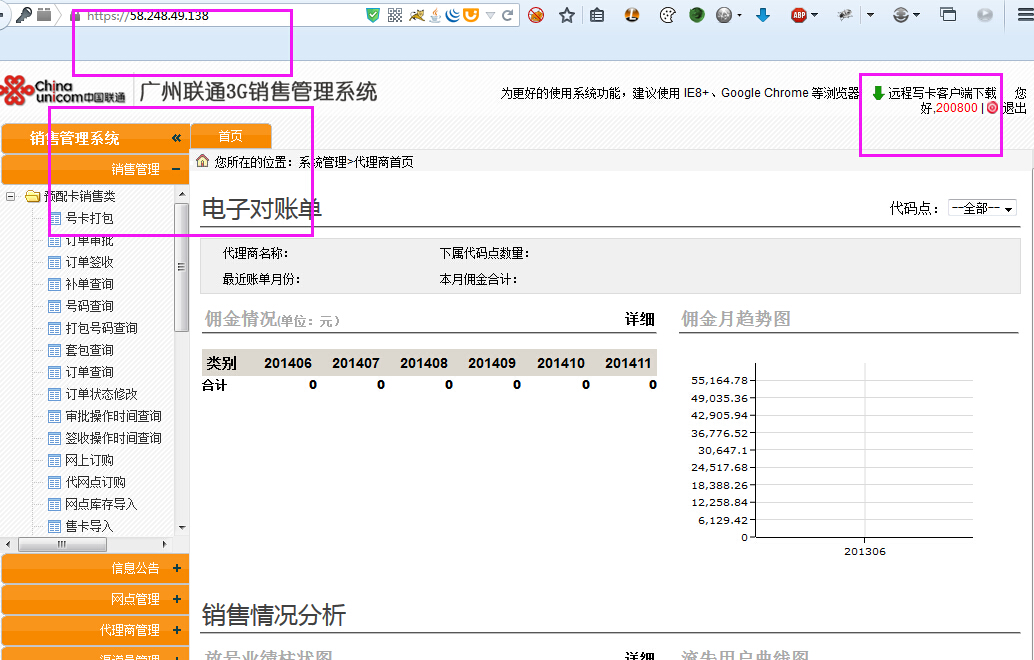Click the red crossed-out blocker icon
This screenshot has height=660, width=1034.
(x=536, y=15)
